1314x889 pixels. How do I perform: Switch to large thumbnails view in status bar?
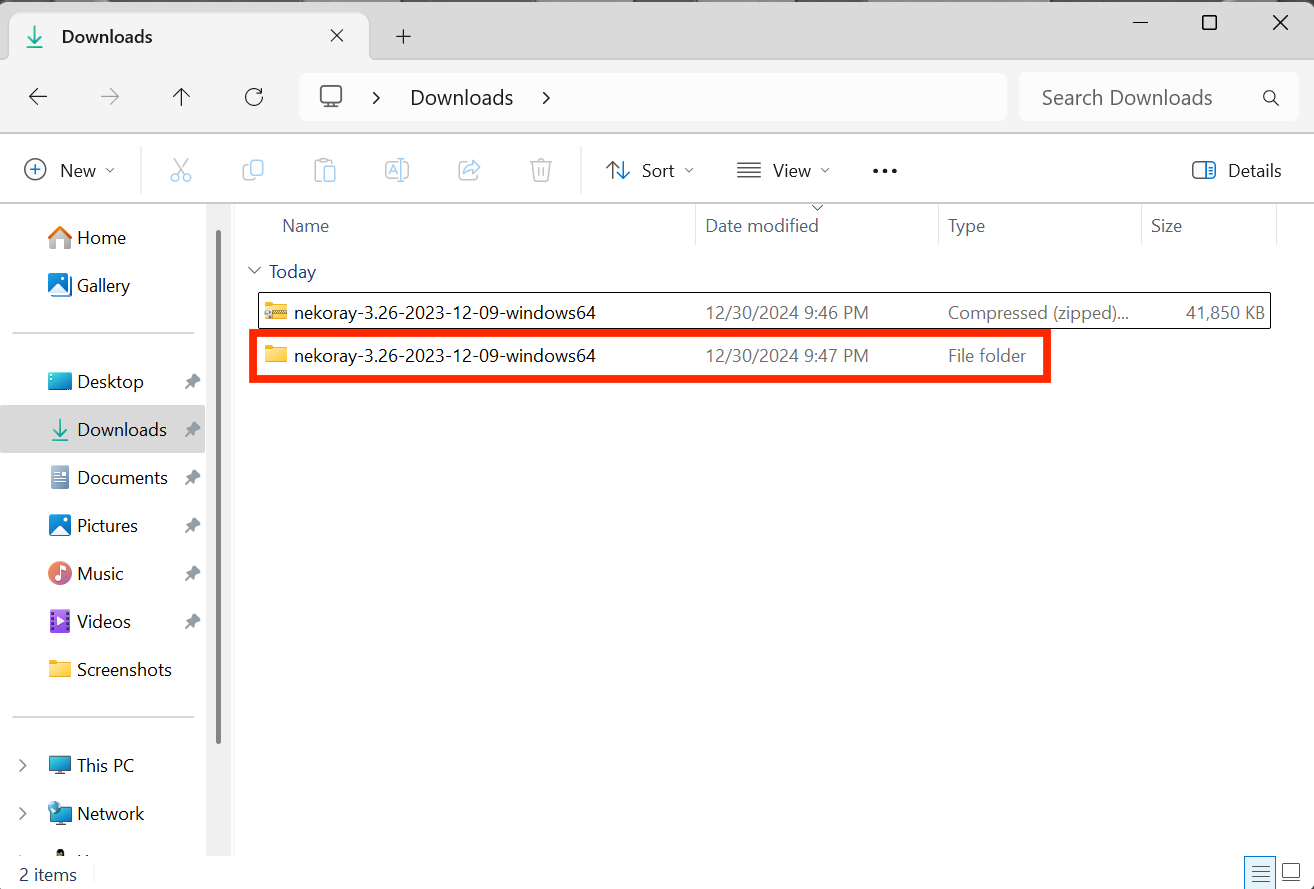(x=1291, y=871)
